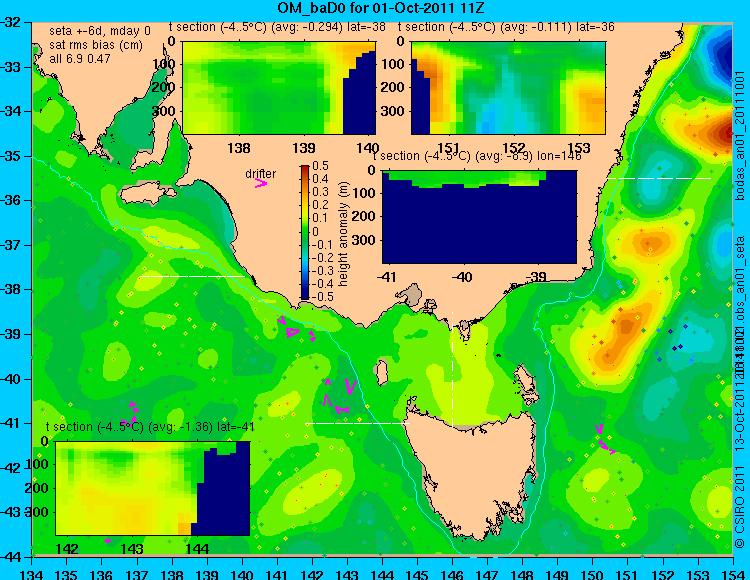
Task: Click the 'height anomaly (m)' colorbar label
Action: [343, 234]
